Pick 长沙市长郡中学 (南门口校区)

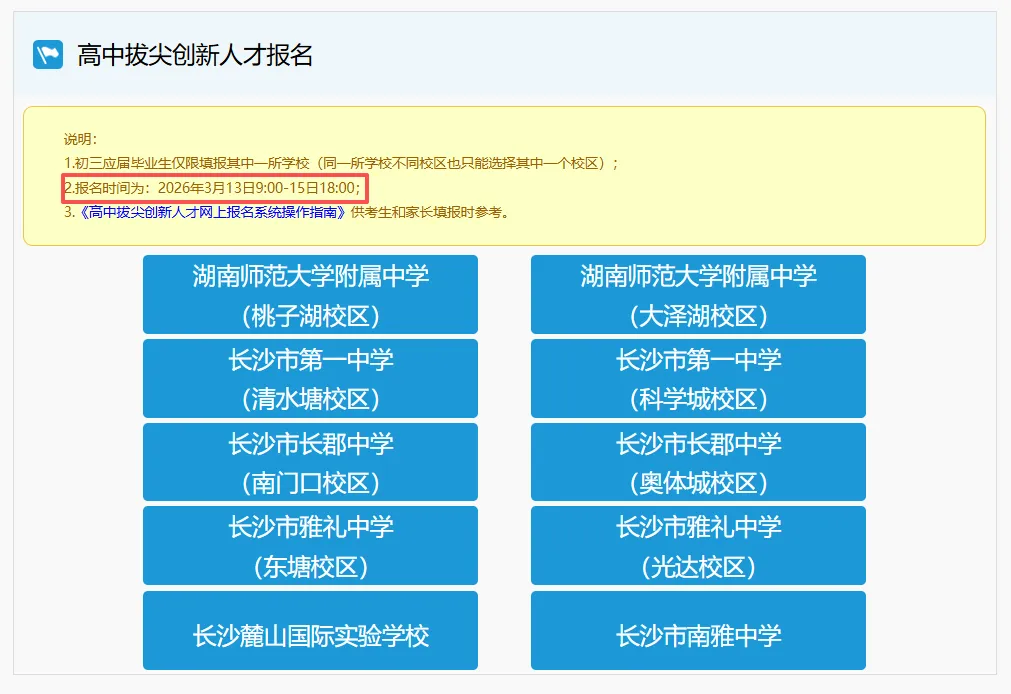click(x=310, y=462)
